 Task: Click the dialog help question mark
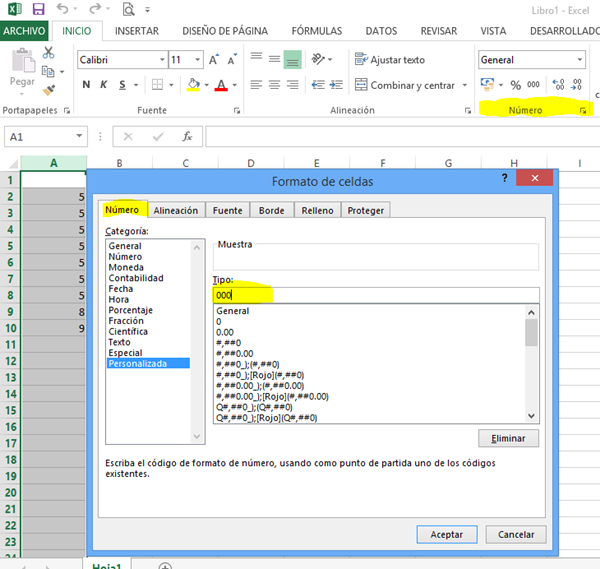pyautogui.click(x=504, y=178)
